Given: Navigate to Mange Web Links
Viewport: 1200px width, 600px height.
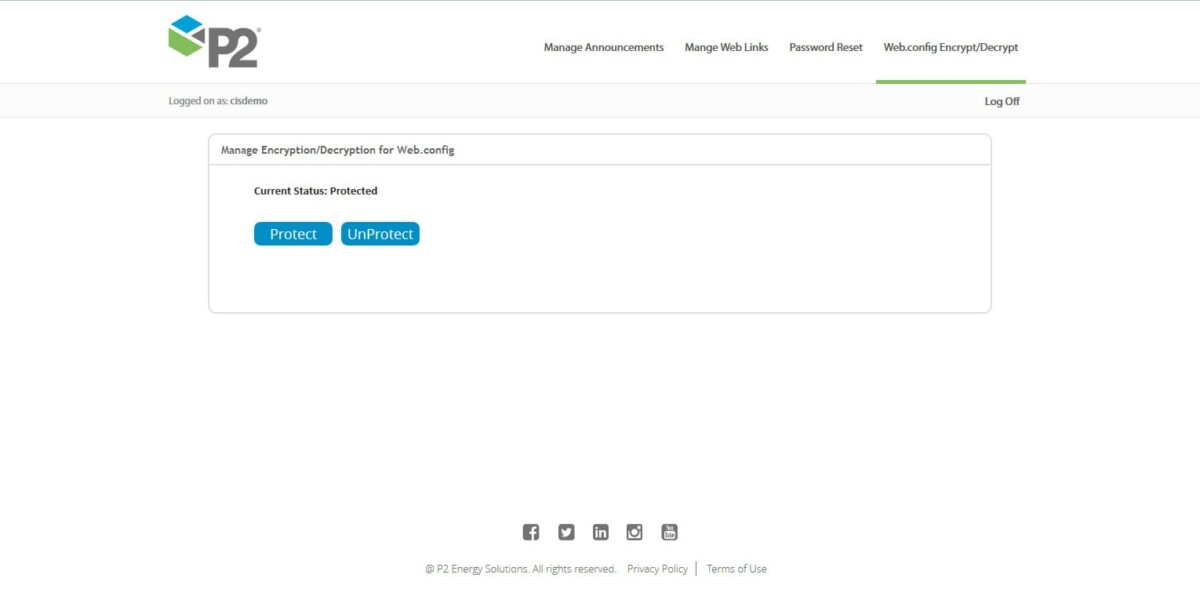Looking at the screenshot, I should [x=726, y=47].
